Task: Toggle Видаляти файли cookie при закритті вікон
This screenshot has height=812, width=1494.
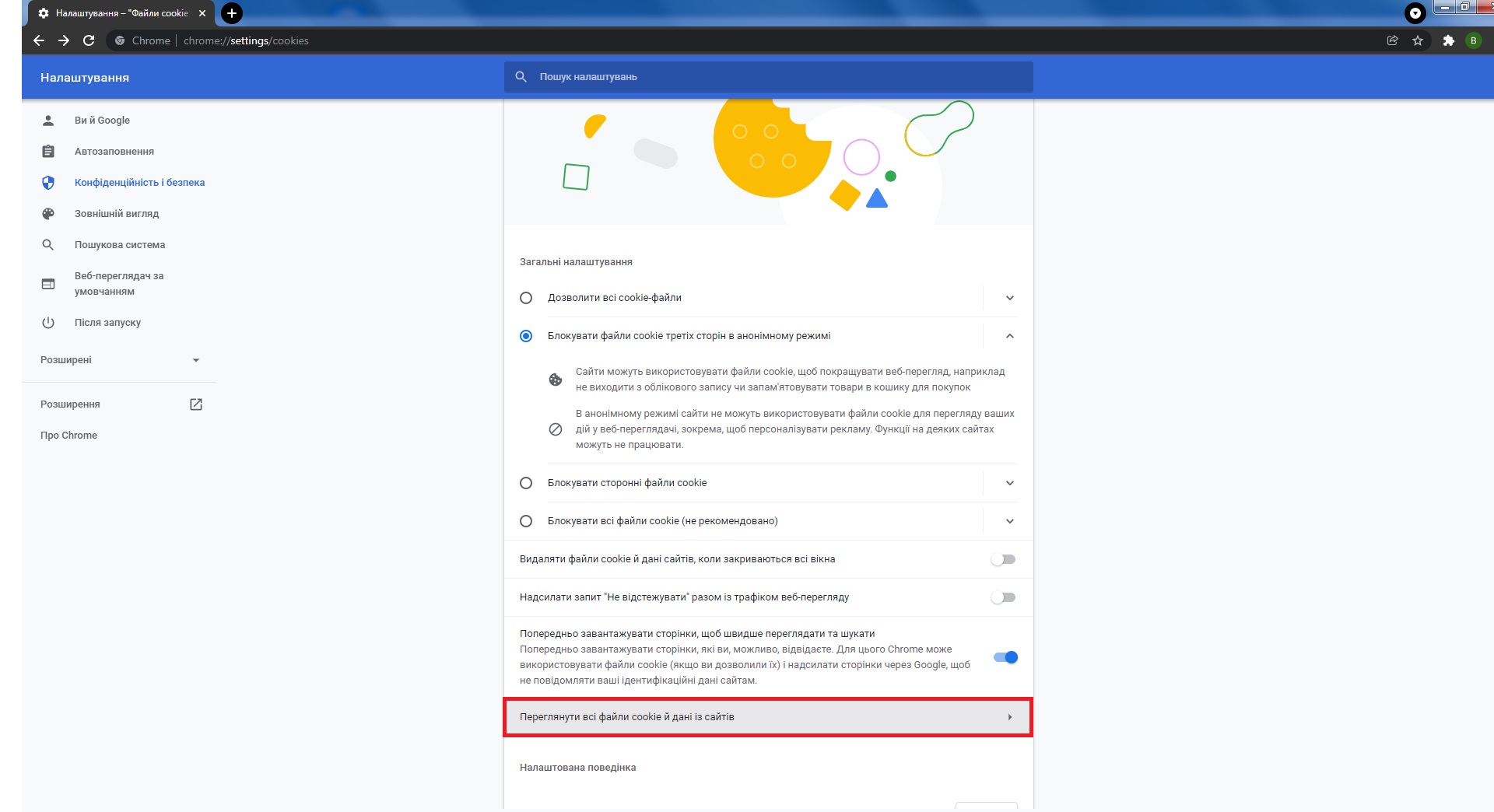Action: [x=1003, y=559]
